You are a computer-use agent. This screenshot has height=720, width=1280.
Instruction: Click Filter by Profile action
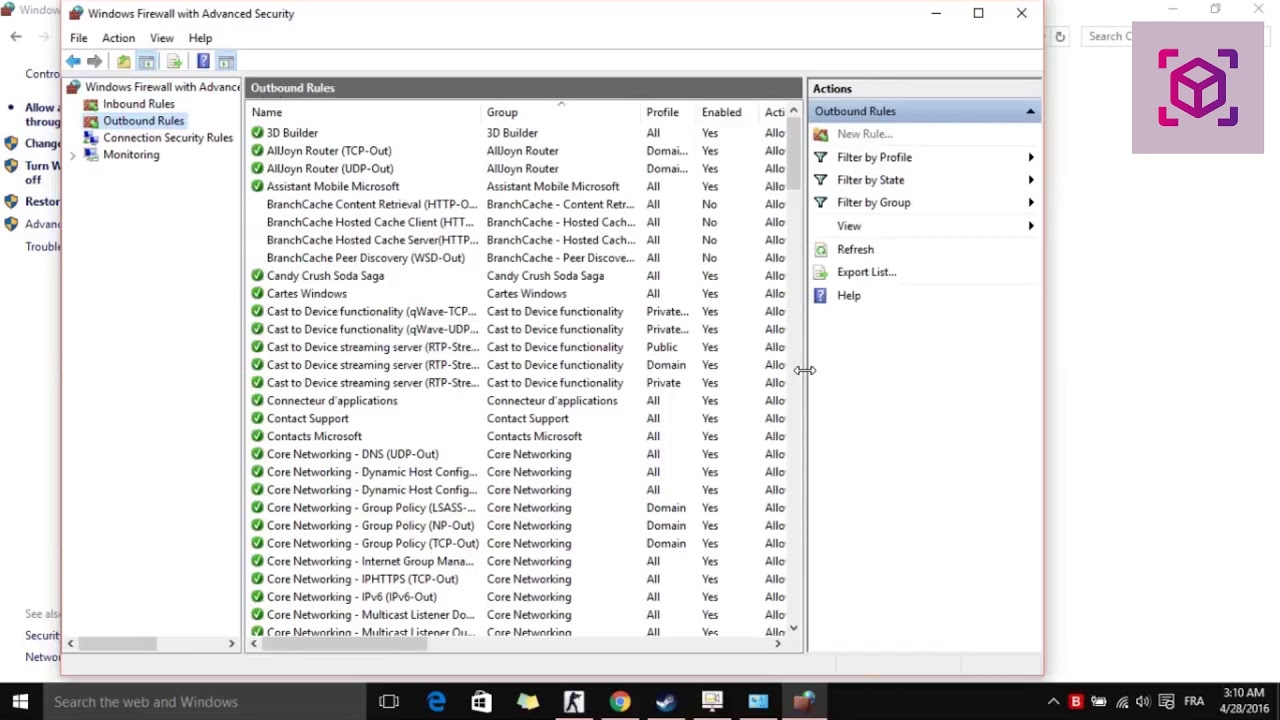(x=874, y=158)
